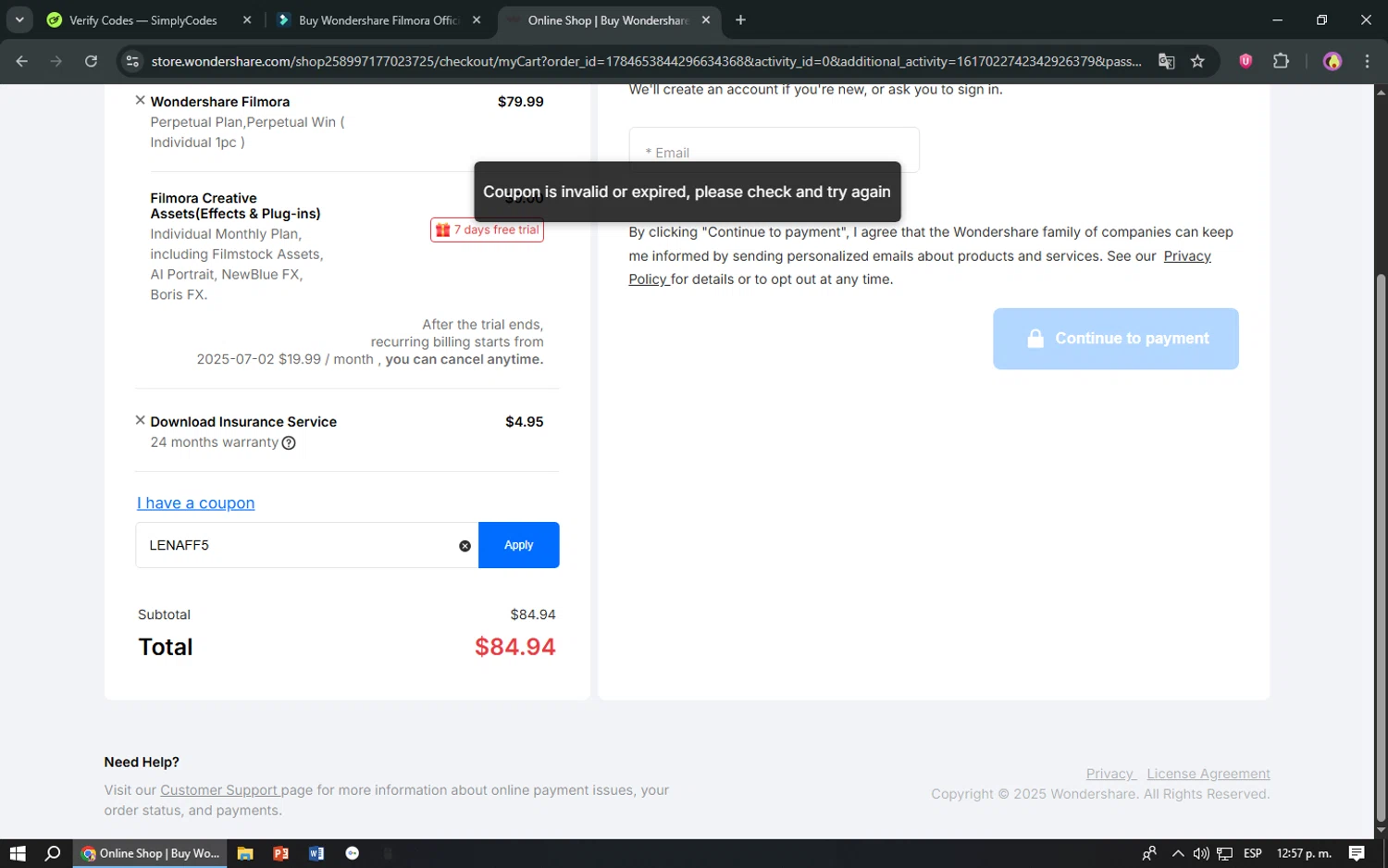Viewport: 1388px width, 868px height.
Task: Open network status tray icon
Action: (1224, 853)
